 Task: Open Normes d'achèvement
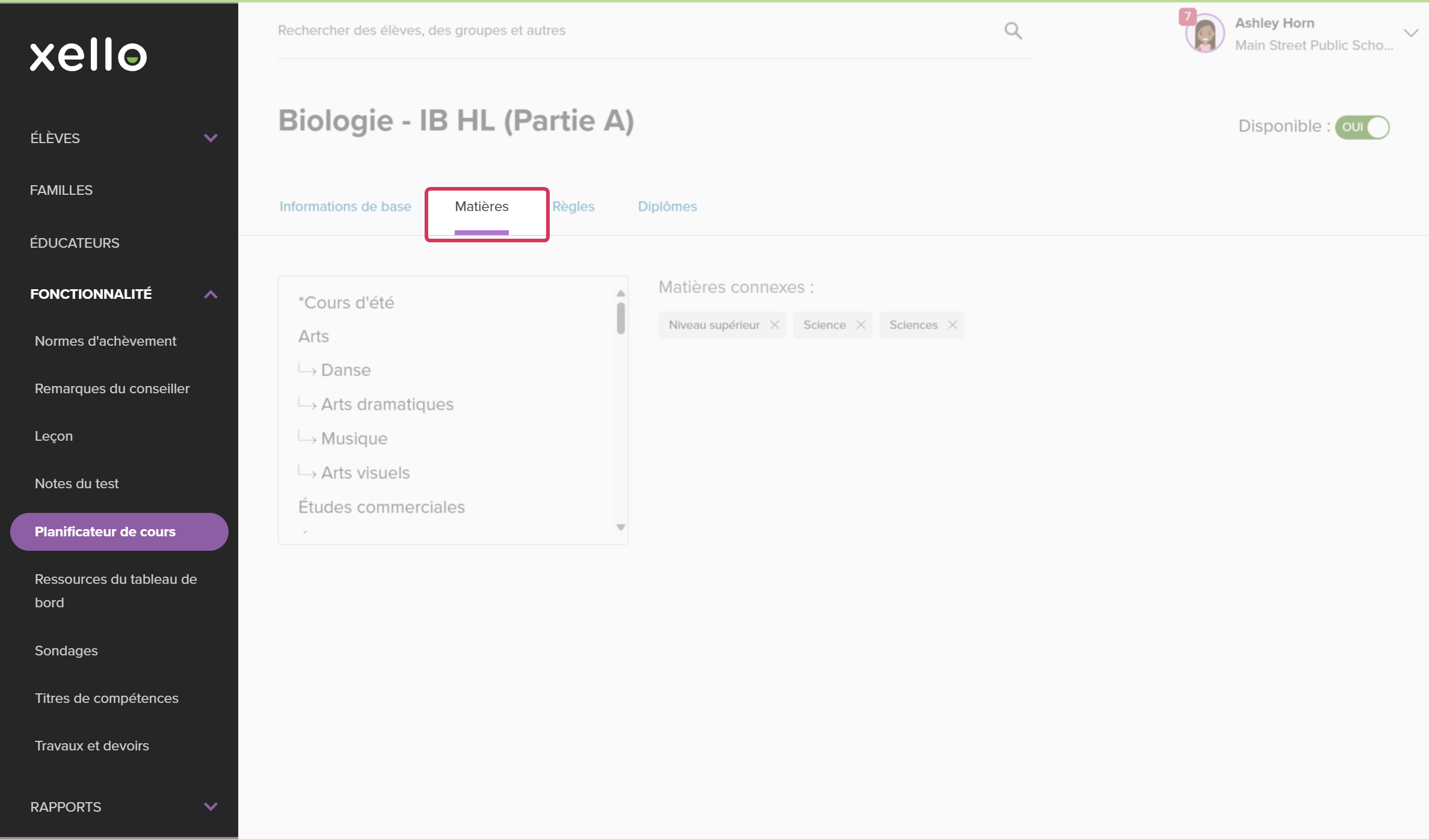[x=105, y=341]
